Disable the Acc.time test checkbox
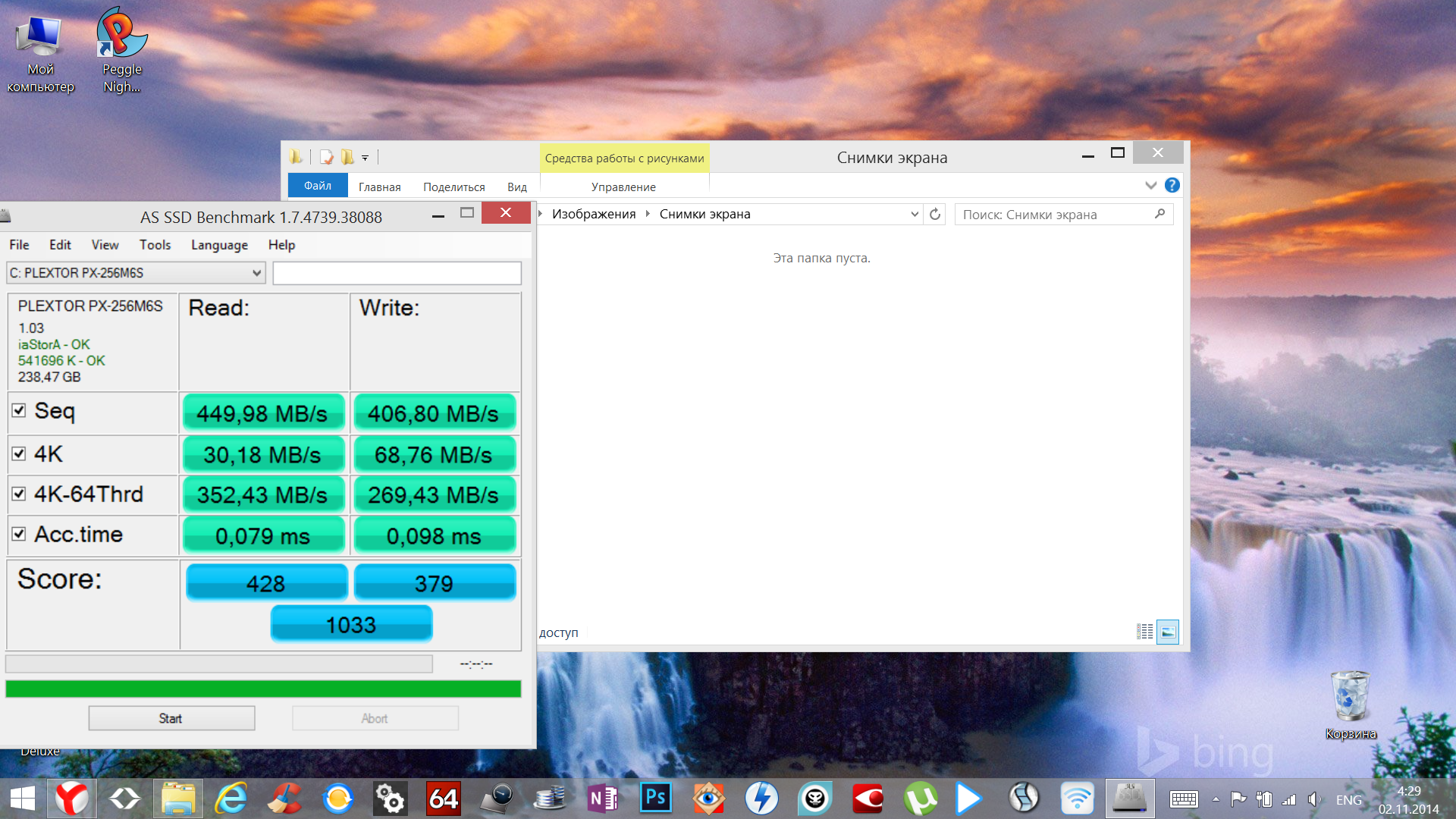 tap(19, 534)
